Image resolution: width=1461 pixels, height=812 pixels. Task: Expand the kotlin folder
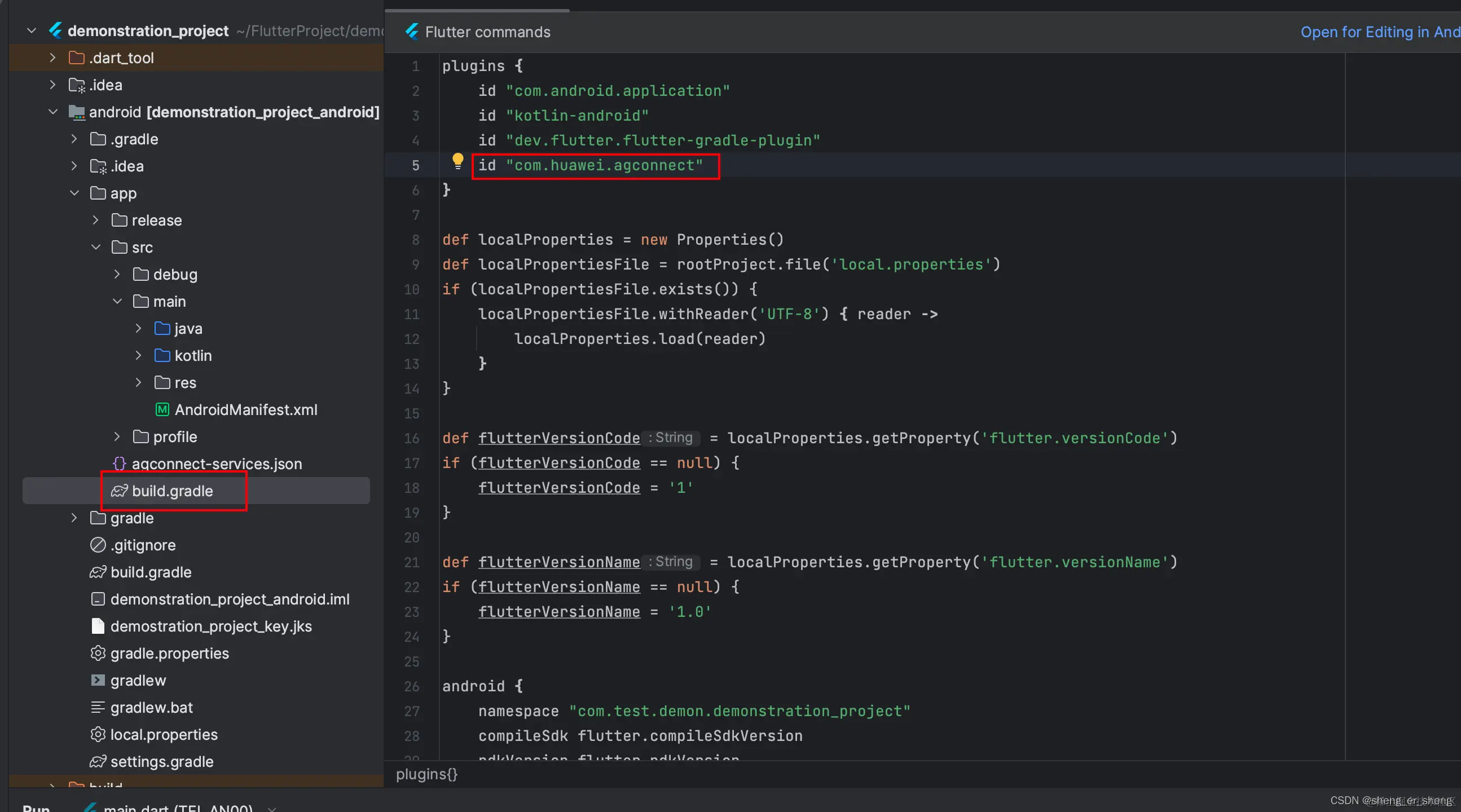click(x=138, y=356)
